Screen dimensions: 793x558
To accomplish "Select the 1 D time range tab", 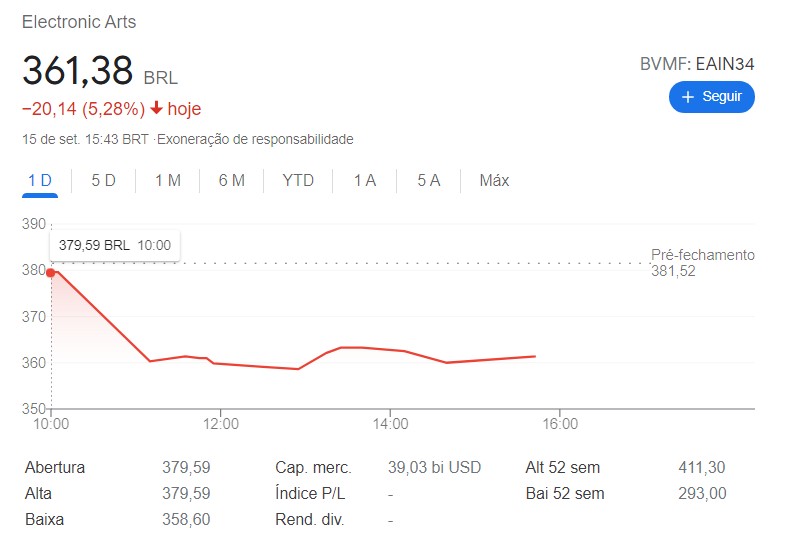I will 40,181.
